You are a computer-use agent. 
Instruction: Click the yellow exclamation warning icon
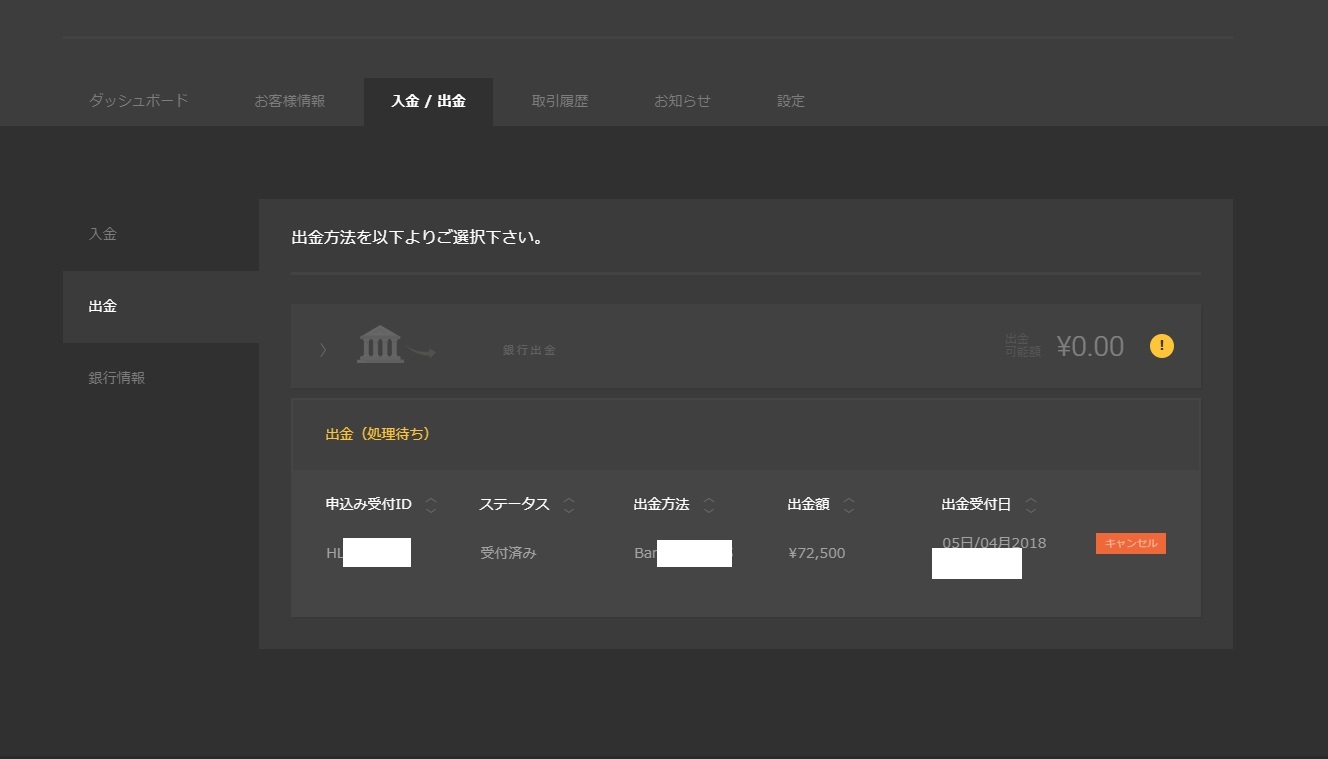(1161, 346)
